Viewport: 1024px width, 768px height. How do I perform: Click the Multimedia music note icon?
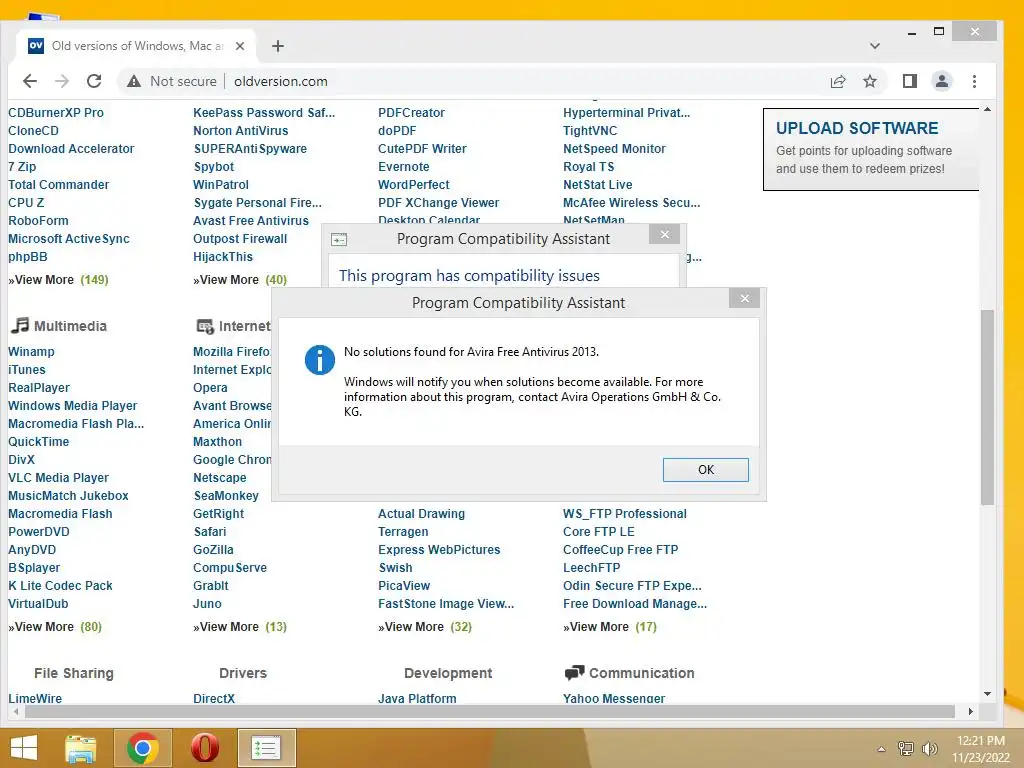click(x=20, y=325)
